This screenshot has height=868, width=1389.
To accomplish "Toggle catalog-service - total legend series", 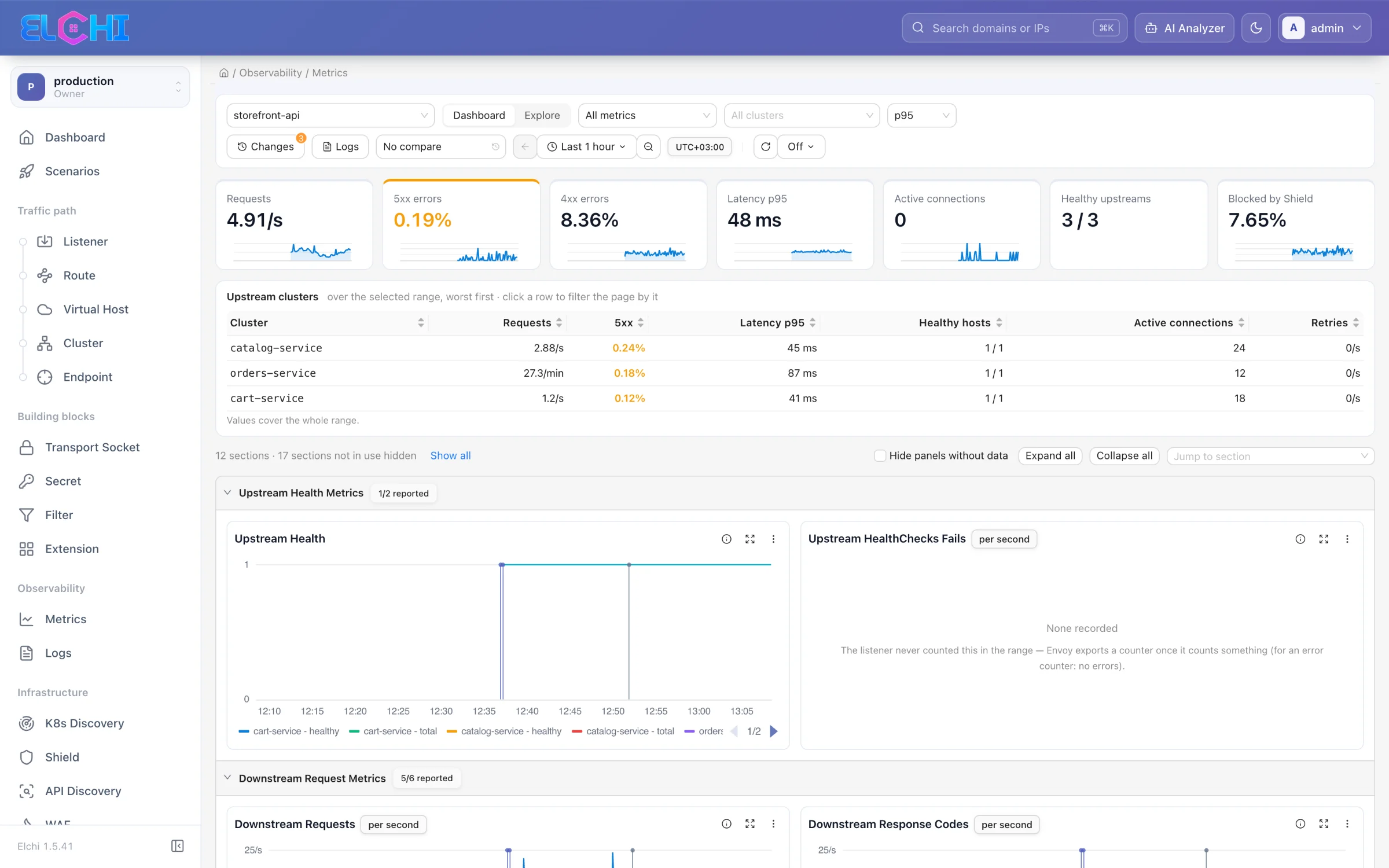I will point(623,731).
